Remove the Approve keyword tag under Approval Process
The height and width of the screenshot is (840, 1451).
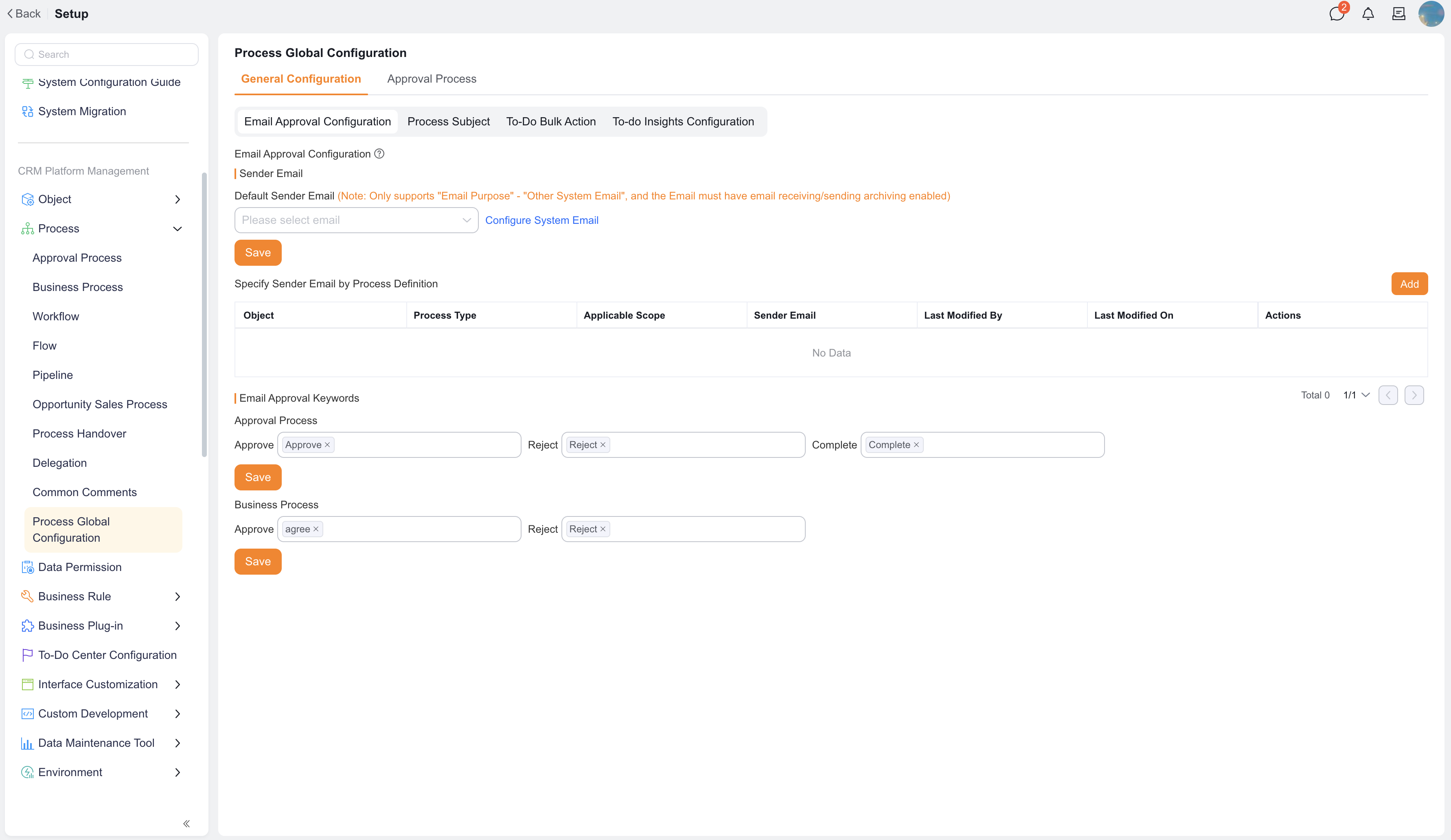pos(327,445)
